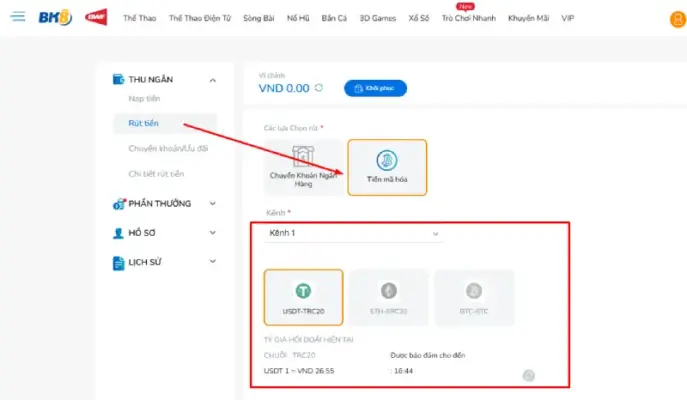Open Thể Thao Điện Tử menu
This screenshot has width=687, height=400.
pyautogui.click(x=200, y=18)
